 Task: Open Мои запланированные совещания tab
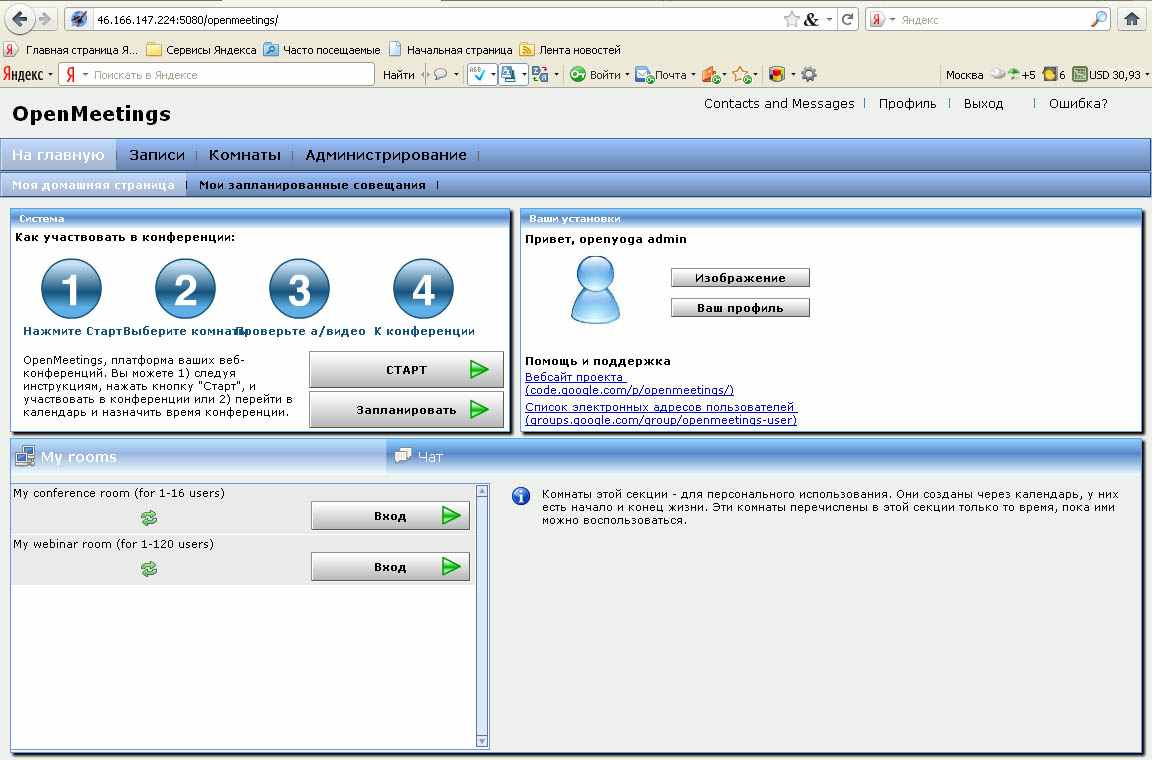[x=312, y=185]
